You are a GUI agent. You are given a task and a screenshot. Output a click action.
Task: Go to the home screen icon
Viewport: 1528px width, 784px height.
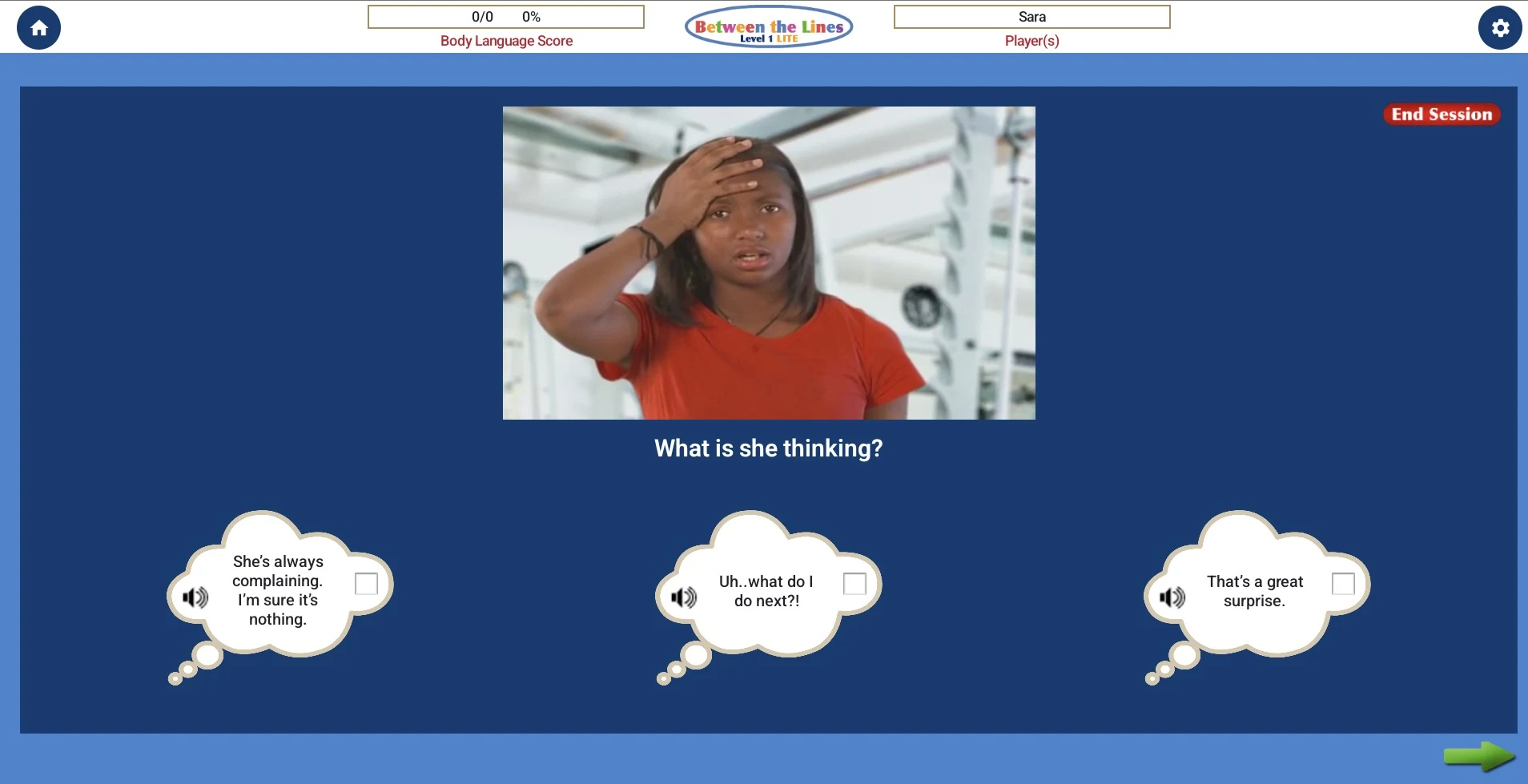click(38, 28)
